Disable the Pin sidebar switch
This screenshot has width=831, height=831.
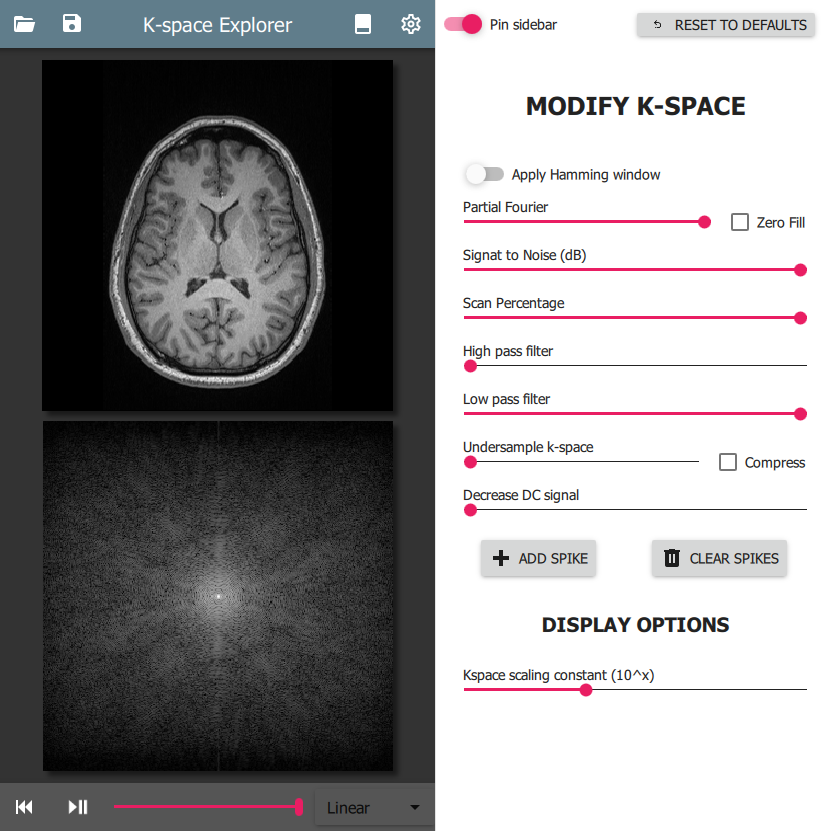click(464, 24)
